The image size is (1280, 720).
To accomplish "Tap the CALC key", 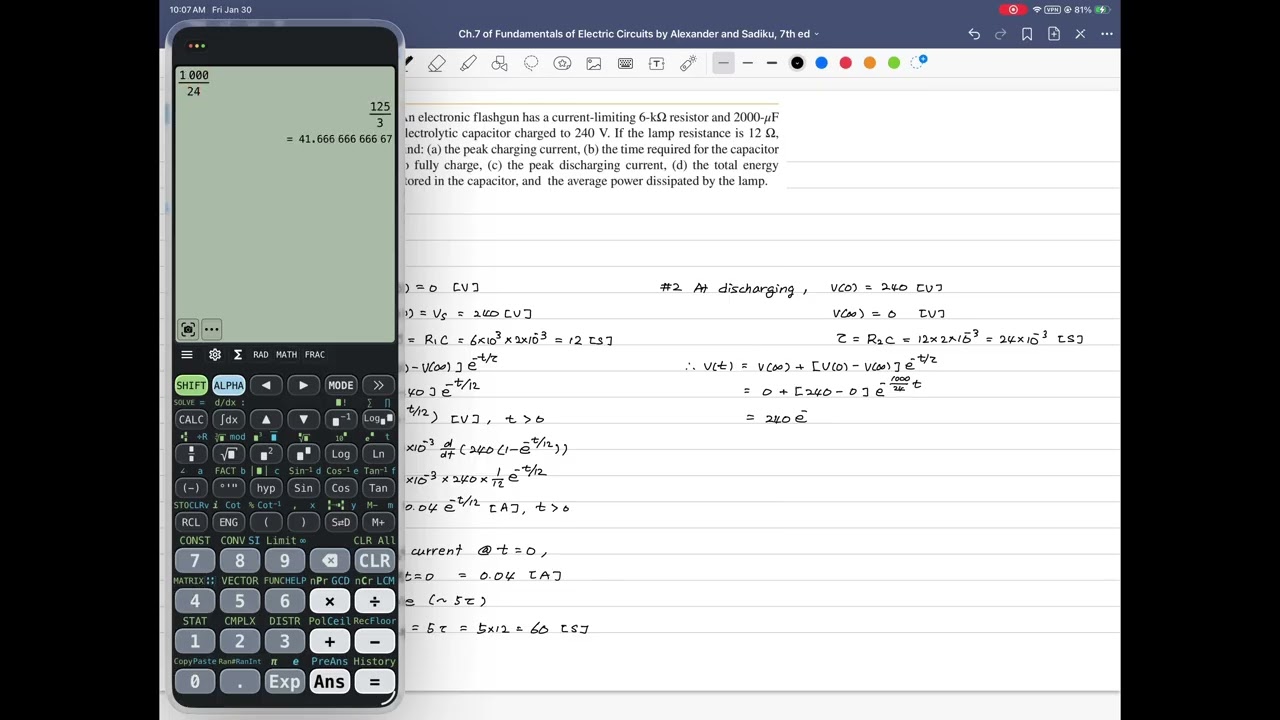I will (191, 419).
